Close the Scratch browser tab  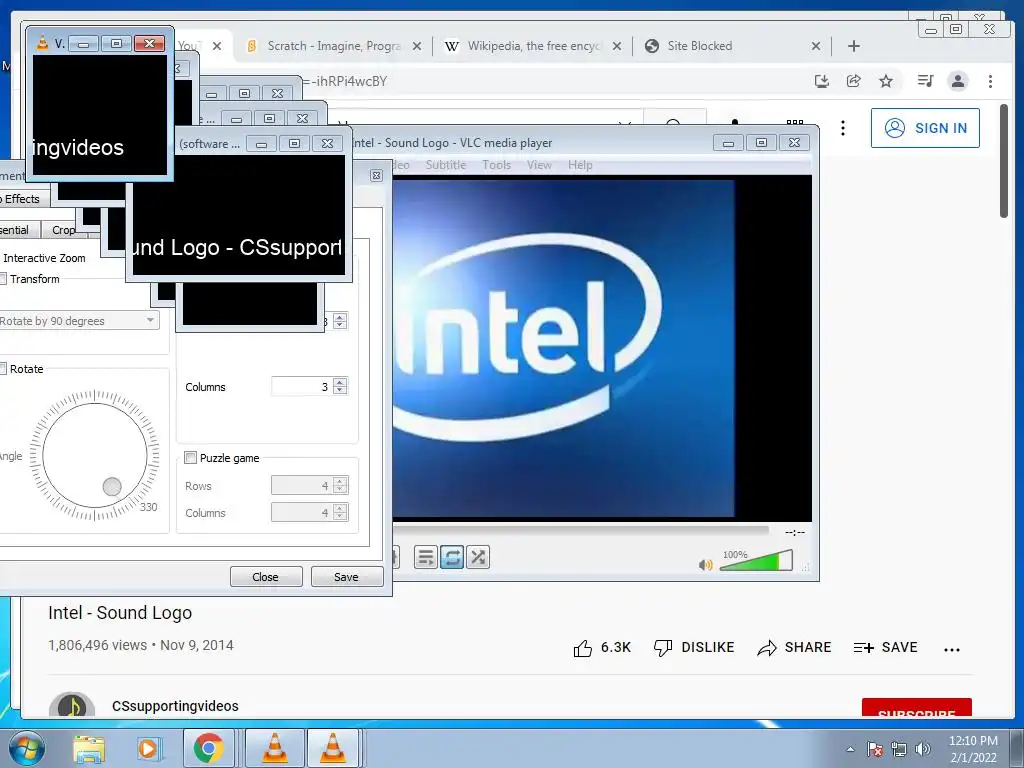[417, 46]
